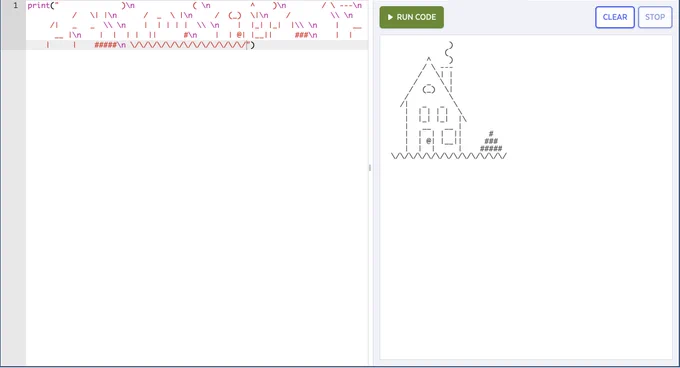The image size is (680, 368).
Task: Place cursor at the closing parenthesis in code
Action: (x=253, y=45)
